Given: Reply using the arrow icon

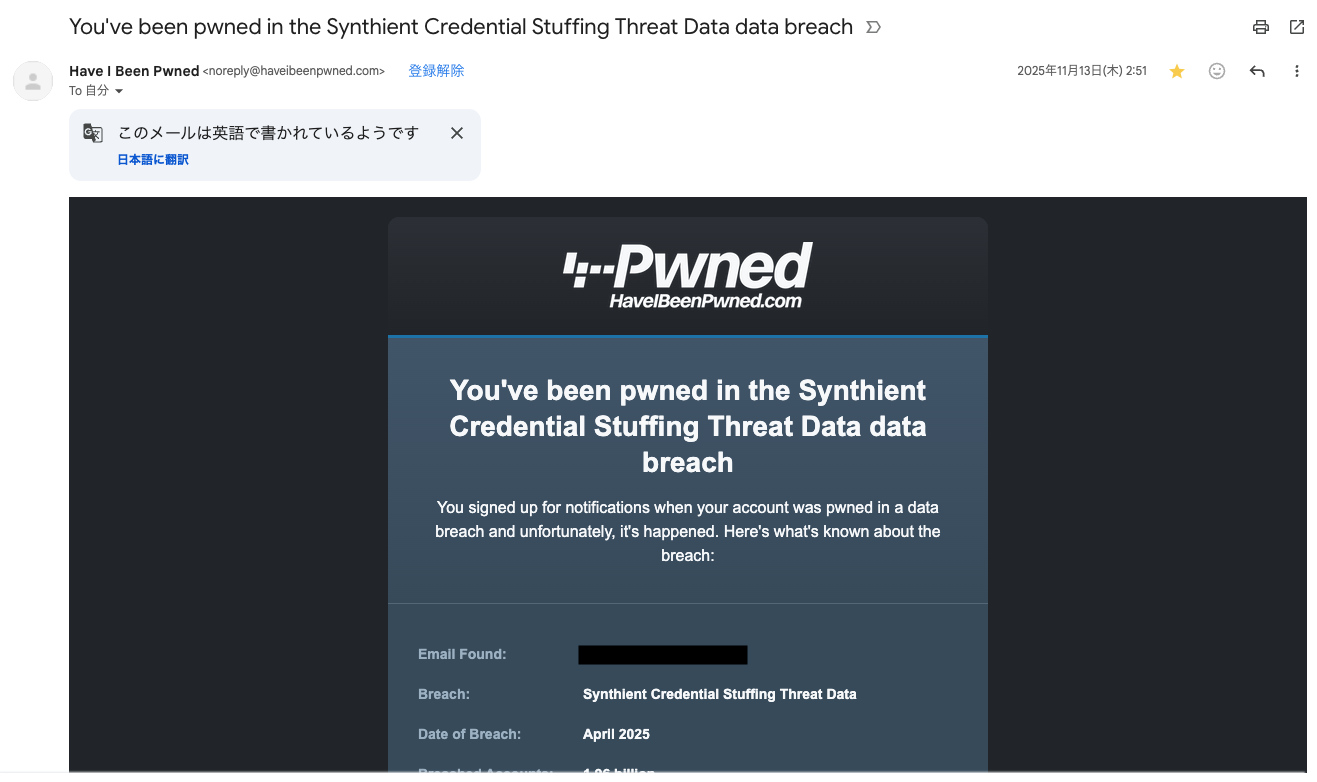Looking at the screenshot, I should pyautogui.click(x=1257, y=71).
